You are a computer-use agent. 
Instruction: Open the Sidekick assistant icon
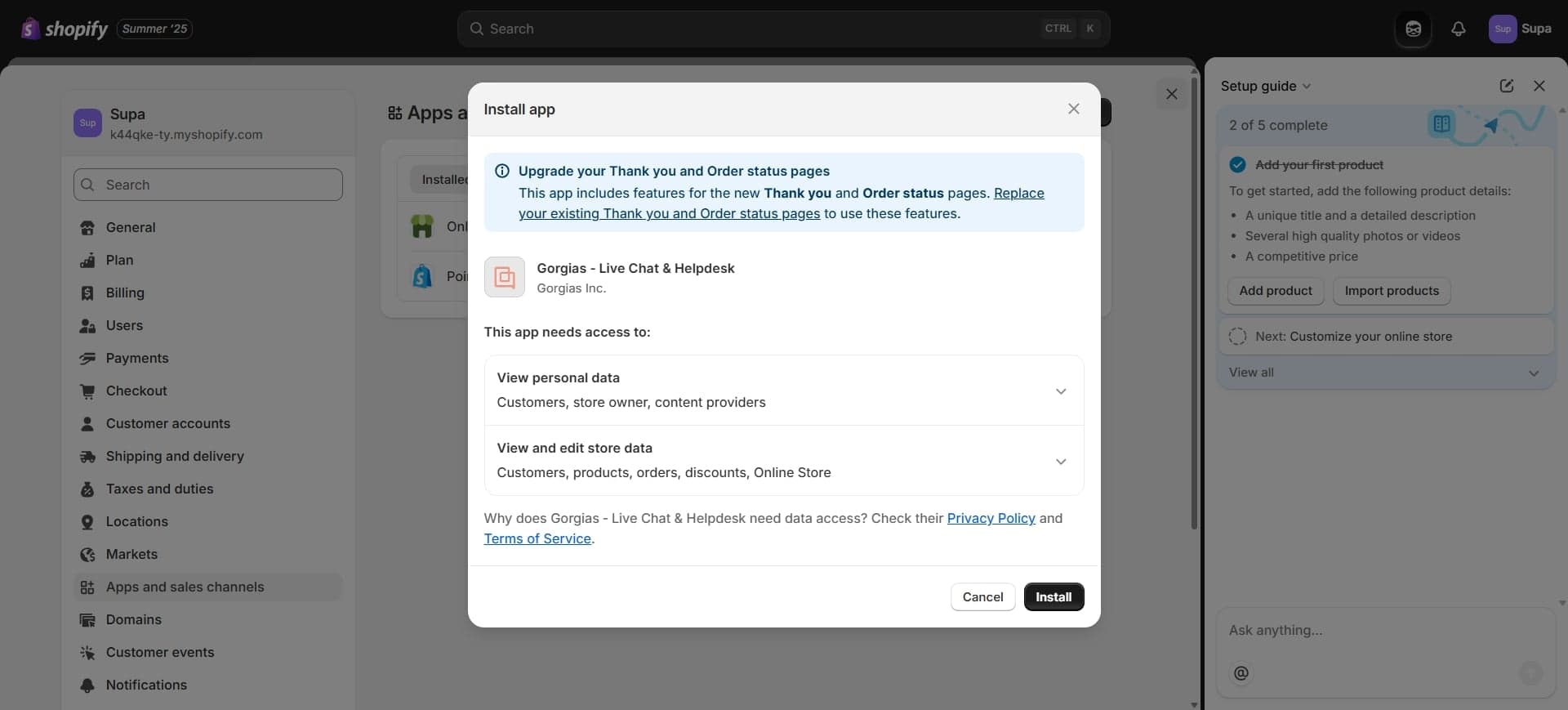point(1413,29)
